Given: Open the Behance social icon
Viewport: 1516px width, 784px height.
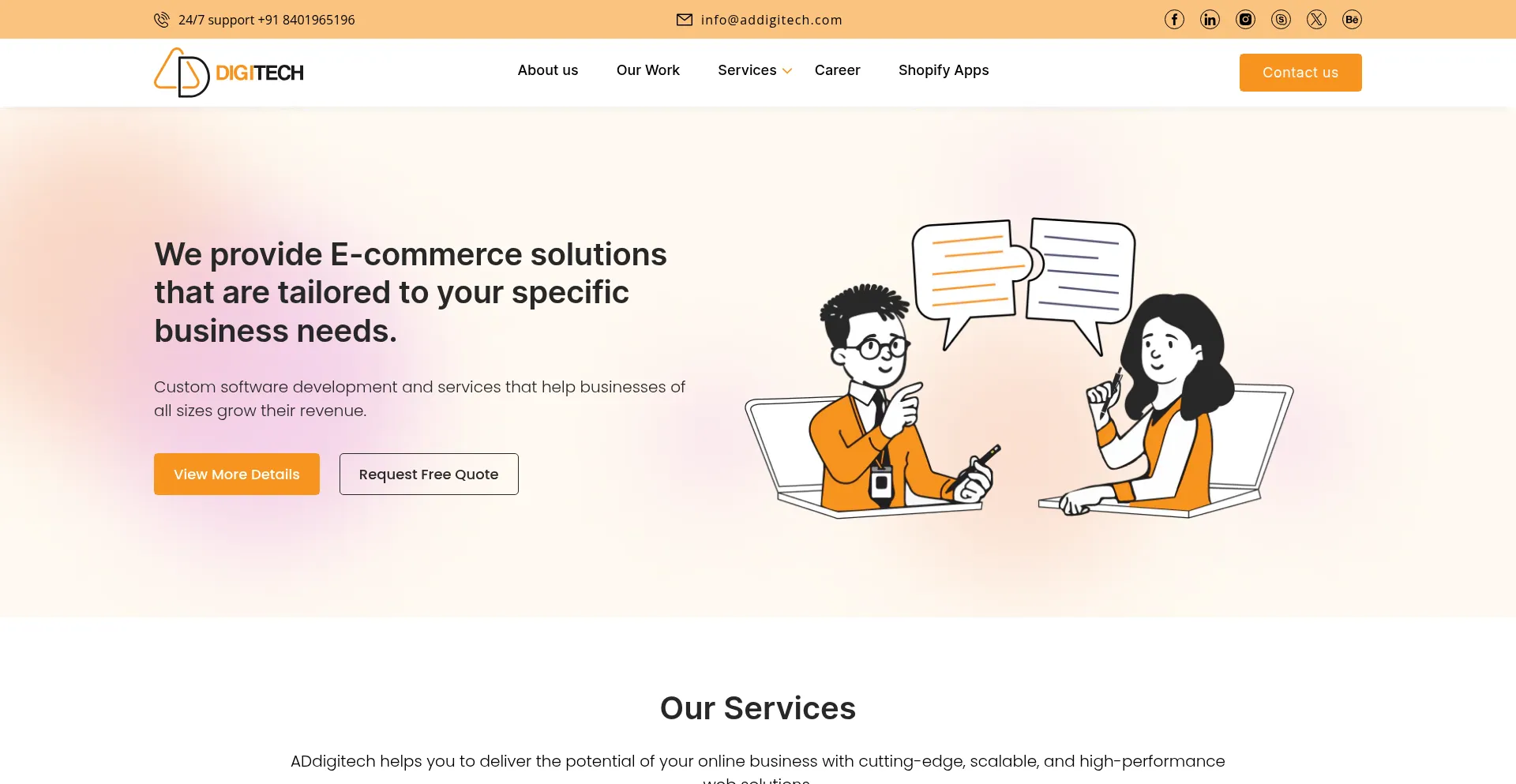Looking at the screenshot, I should tap(1352, 20).
